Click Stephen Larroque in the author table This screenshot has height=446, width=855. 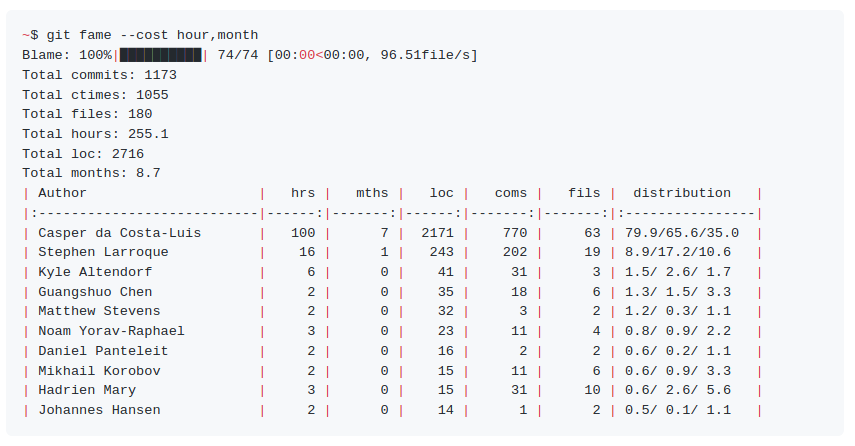[x=103, y=252]
